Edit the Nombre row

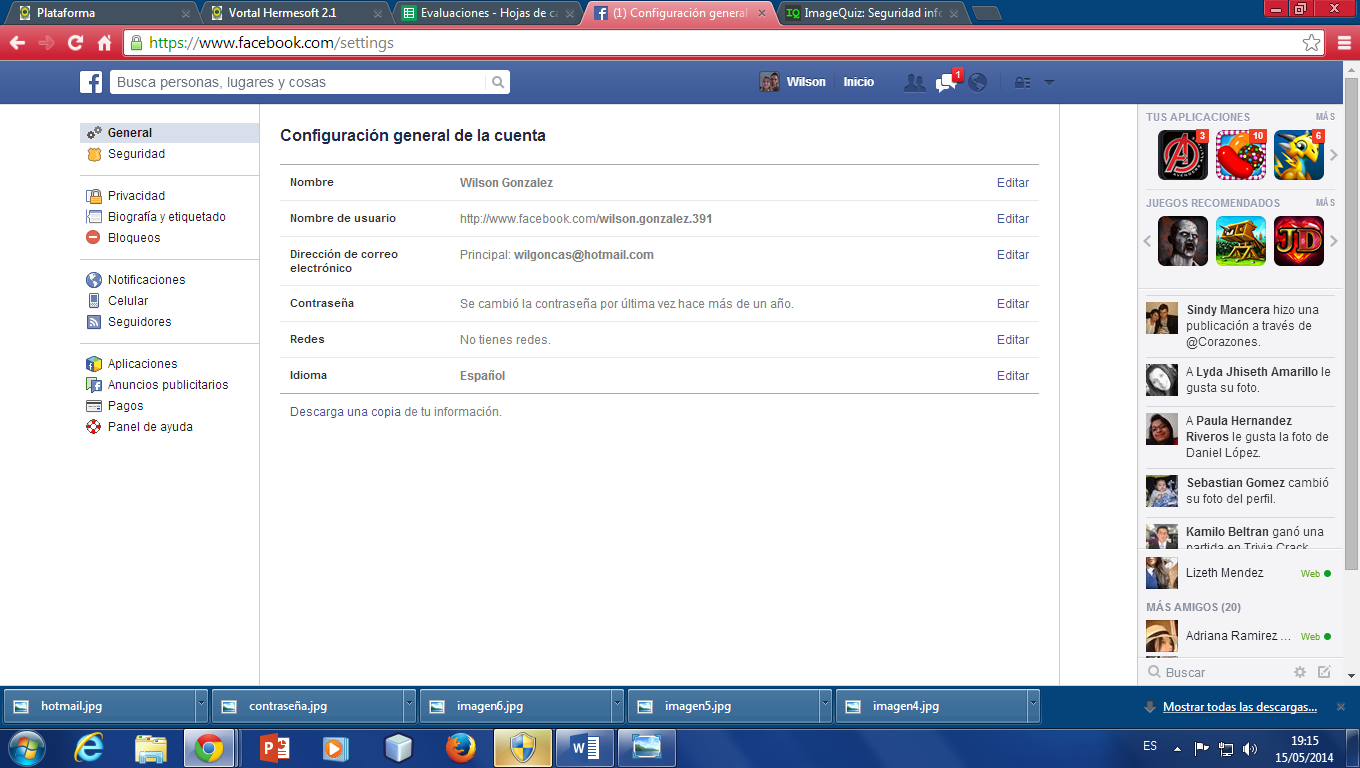(x=1012, y=183)
